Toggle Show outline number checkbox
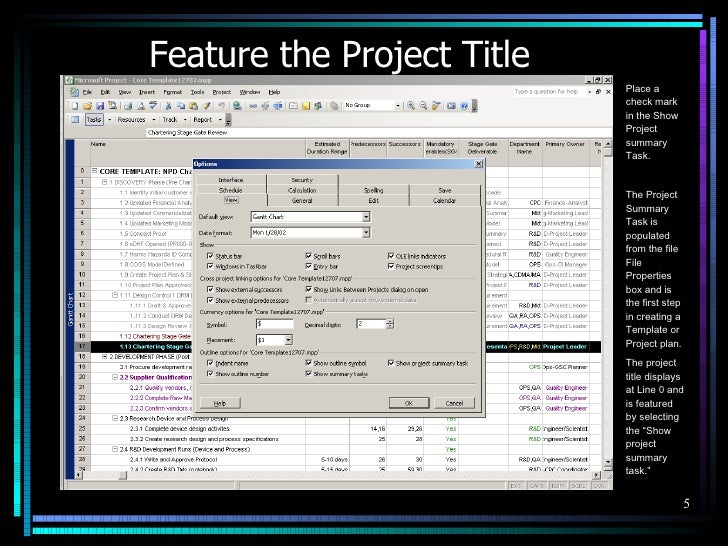Screen dimensions: 728x546 click(210, 373)
